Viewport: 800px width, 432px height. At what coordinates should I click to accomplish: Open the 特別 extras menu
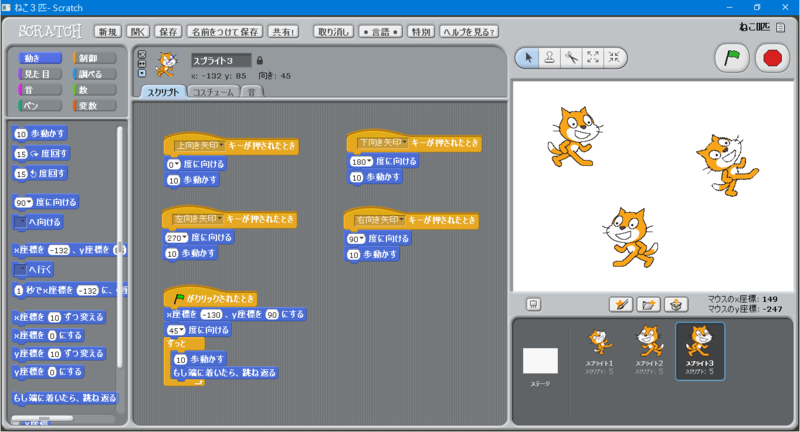420,32
